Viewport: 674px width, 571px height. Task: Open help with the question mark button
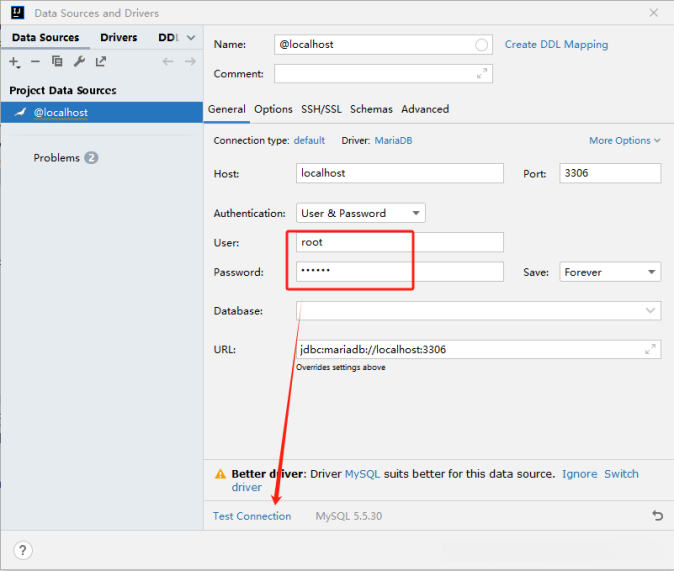click(23, 550)
